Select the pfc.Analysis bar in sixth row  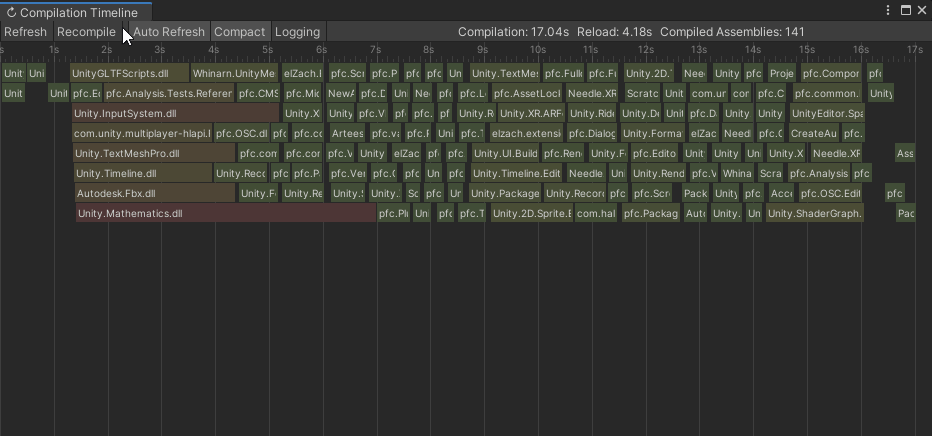(x=818, y=173)
